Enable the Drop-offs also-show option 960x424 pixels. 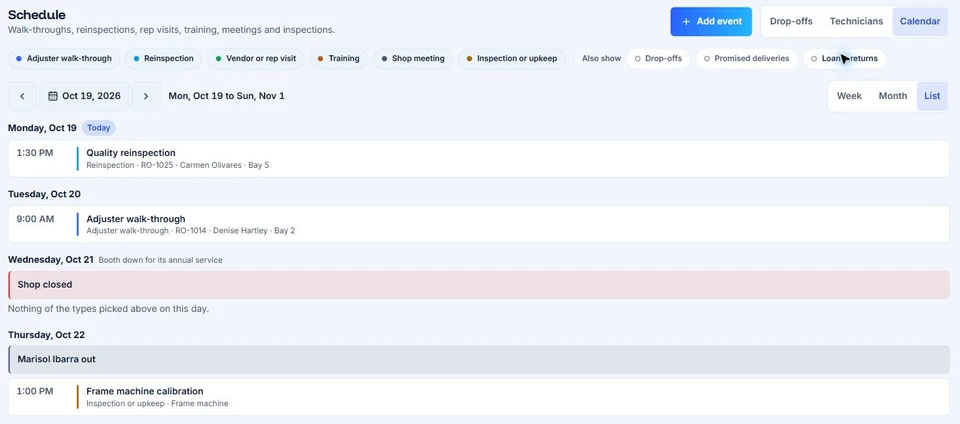[658, 59]
